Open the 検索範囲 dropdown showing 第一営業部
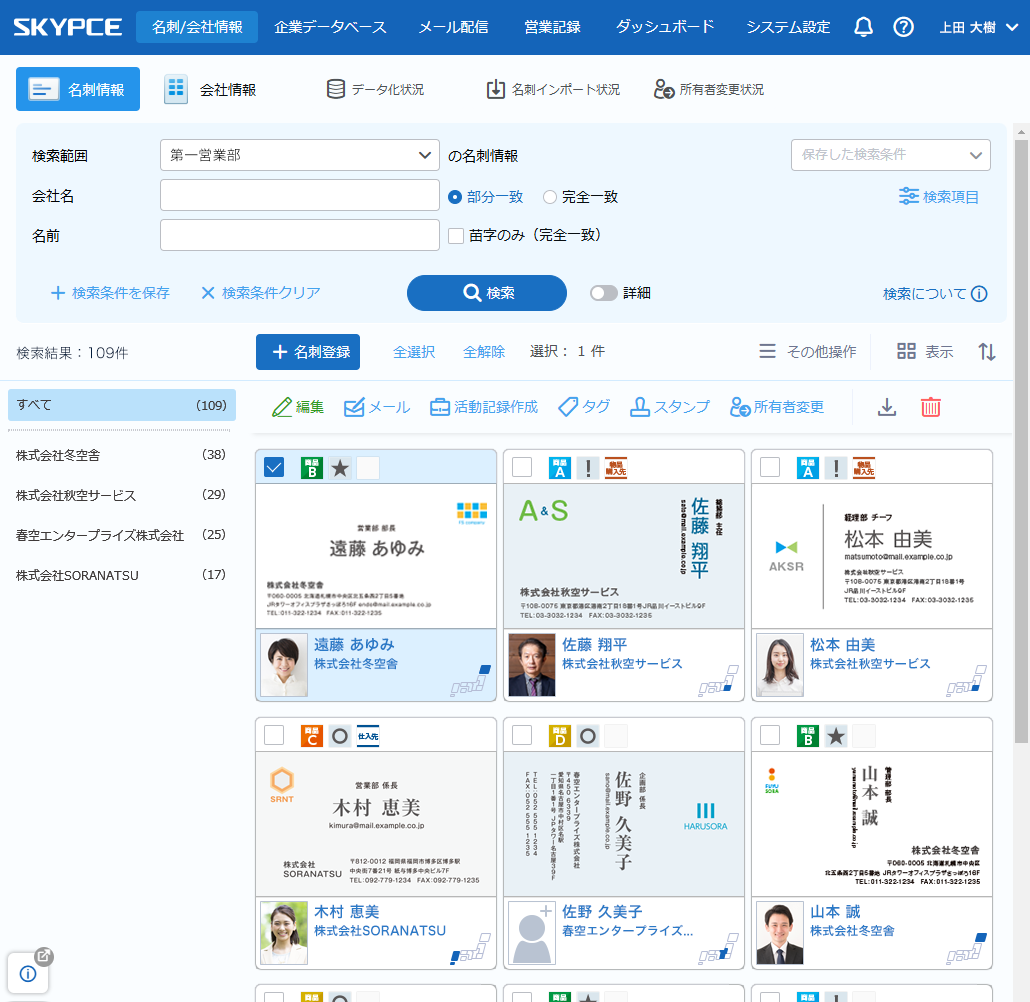The height and width of the screenshot is (1002, 1030). (x=299, y=155)
